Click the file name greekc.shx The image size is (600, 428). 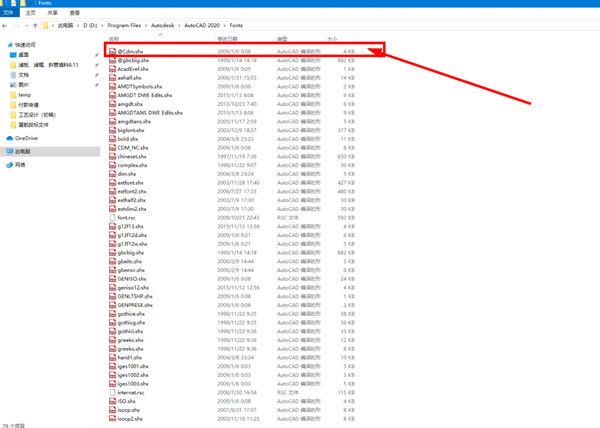click(x=130, y=340)
